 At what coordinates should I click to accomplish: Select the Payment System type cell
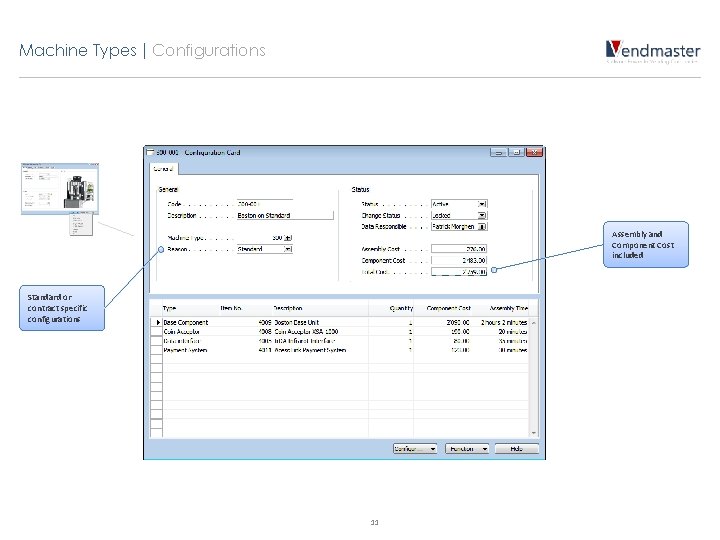coord(185,350)
